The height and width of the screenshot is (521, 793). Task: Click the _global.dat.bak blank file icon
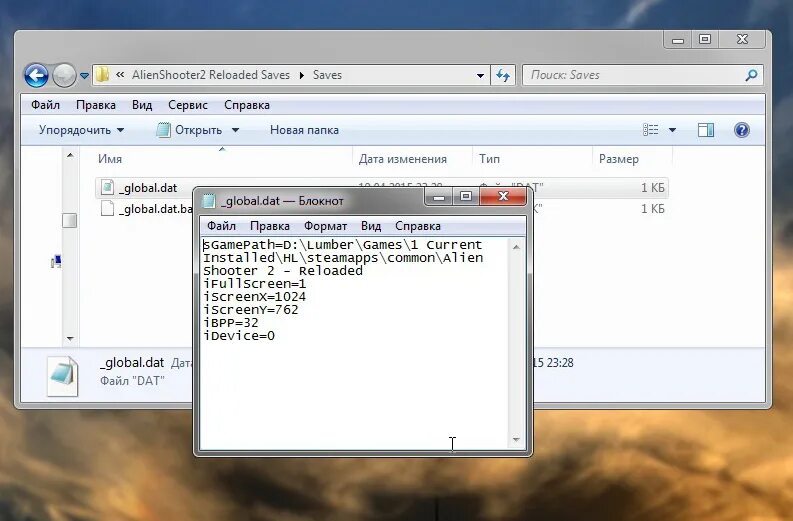[x=107, y=208]
